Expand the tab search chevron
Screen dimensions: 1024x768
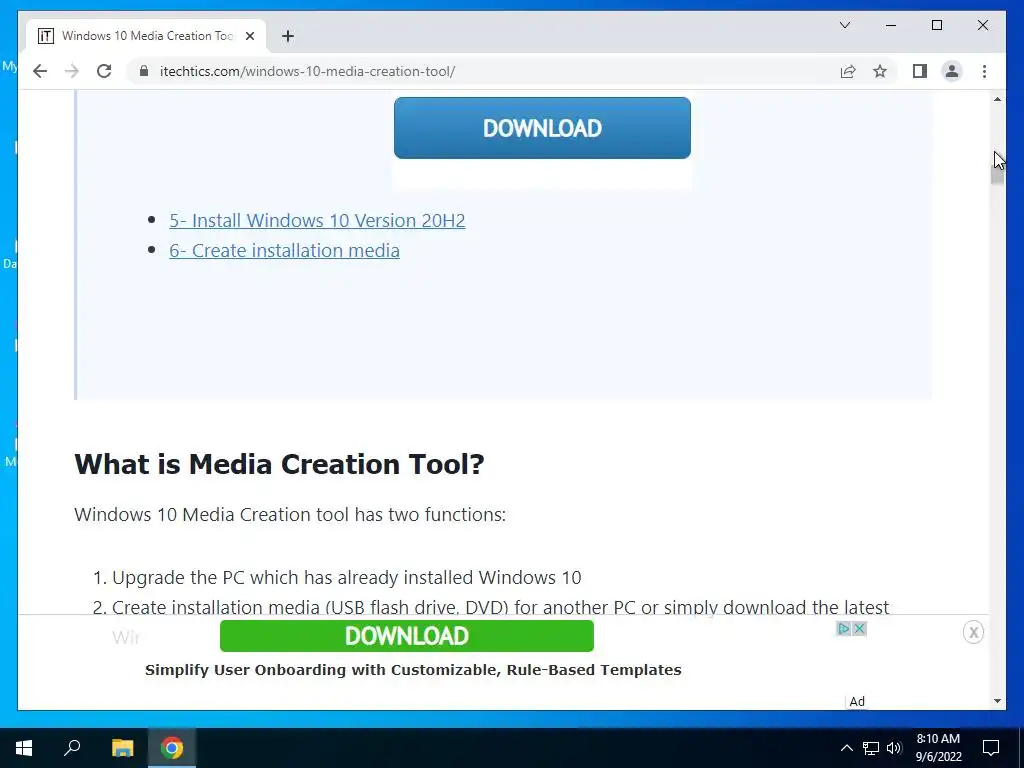click(844, 25)
